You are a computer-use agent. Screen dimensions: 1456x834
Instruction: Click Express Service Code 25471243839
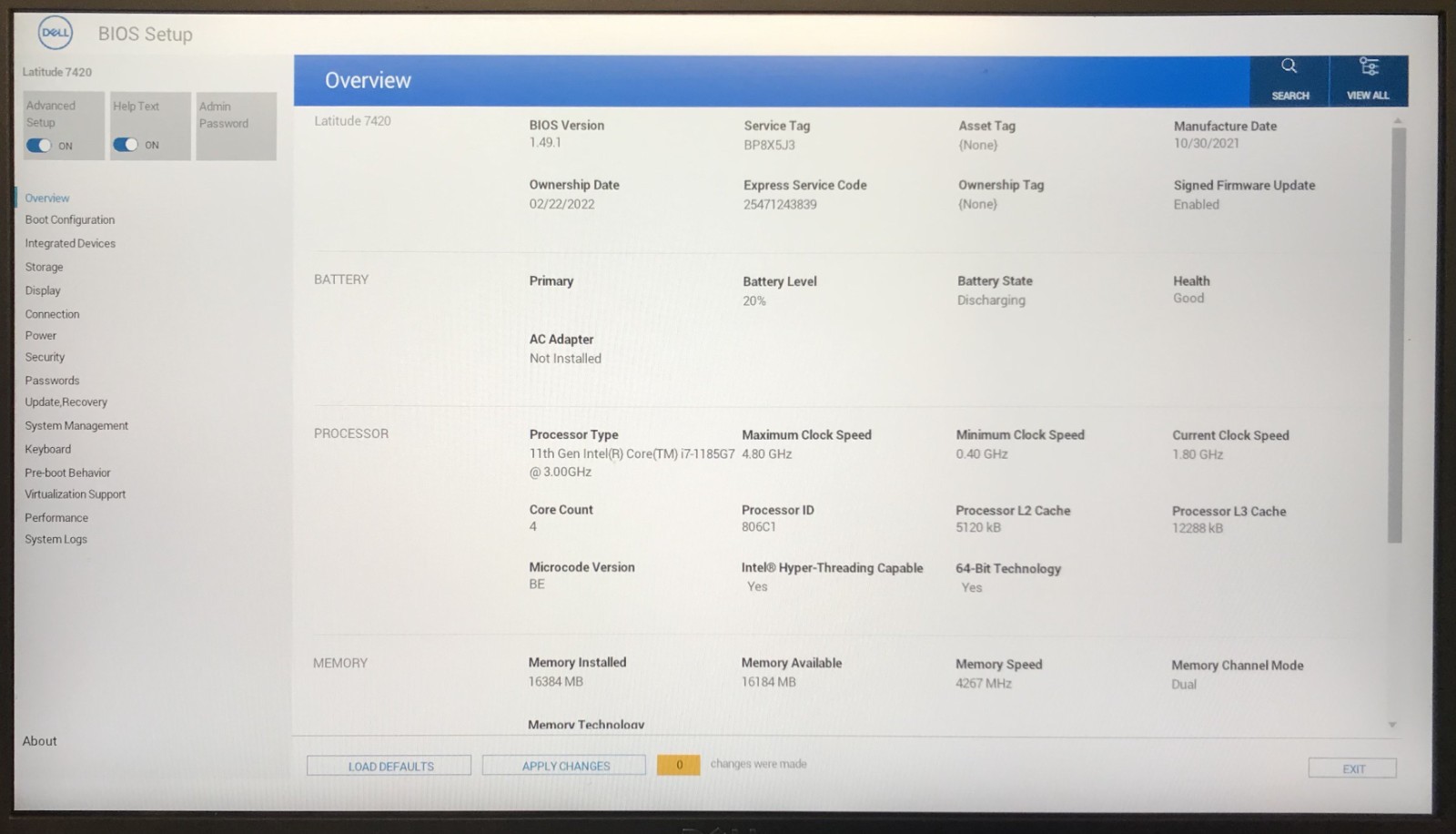coord(780,204)
